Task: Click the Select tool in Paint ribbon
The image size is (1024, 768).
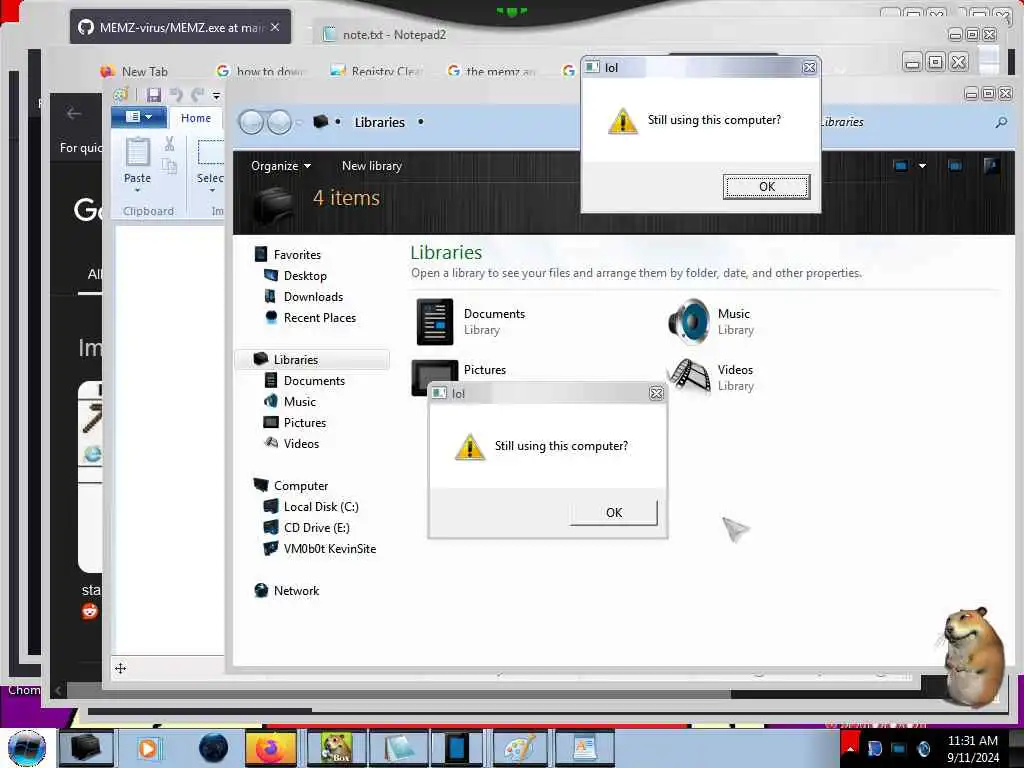Action: click(210, 165)
